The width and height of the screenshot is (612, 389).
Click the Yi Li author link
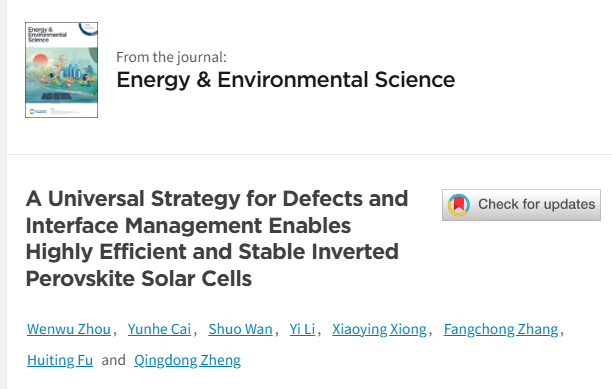(302, 329)
